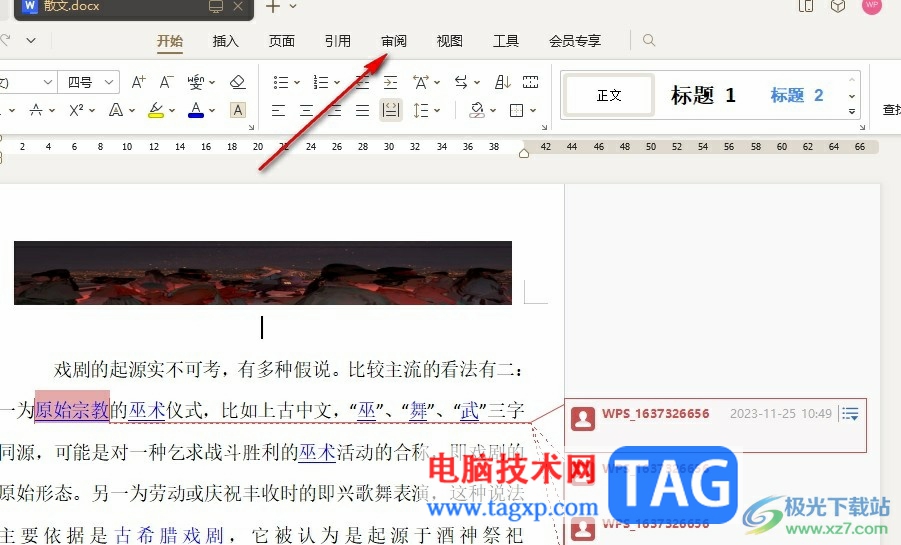This screenshot has height=545, width=901.
Task: Expand the highlight color dropdown arrow
Action: pos(172,110)
